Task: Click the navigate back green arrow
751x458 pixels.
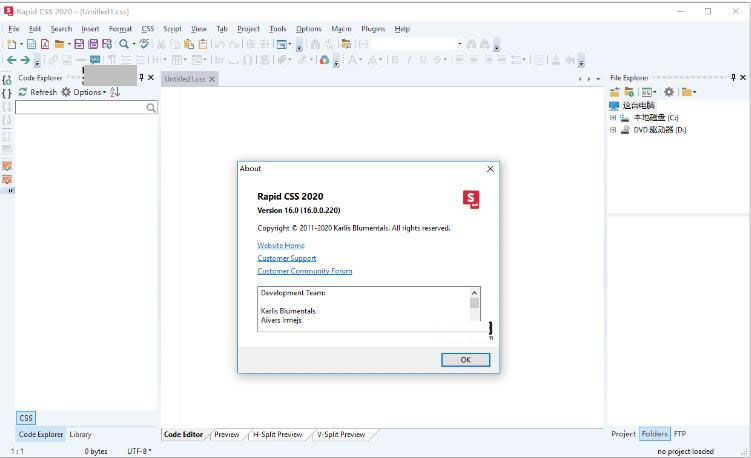Action: pos(11,60)
